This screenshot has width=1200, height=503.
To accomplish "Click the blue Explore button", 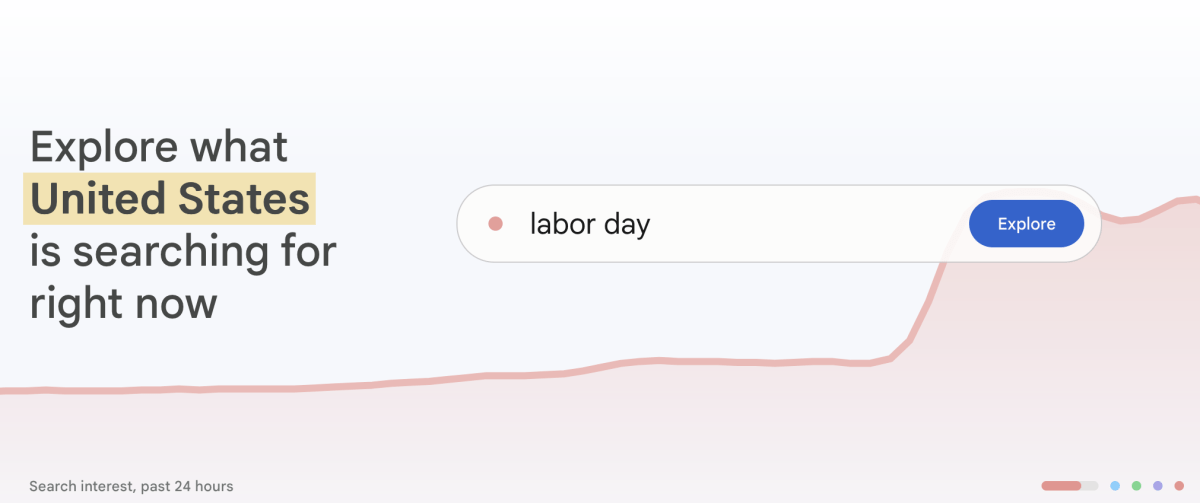I will click(1026, 224).
